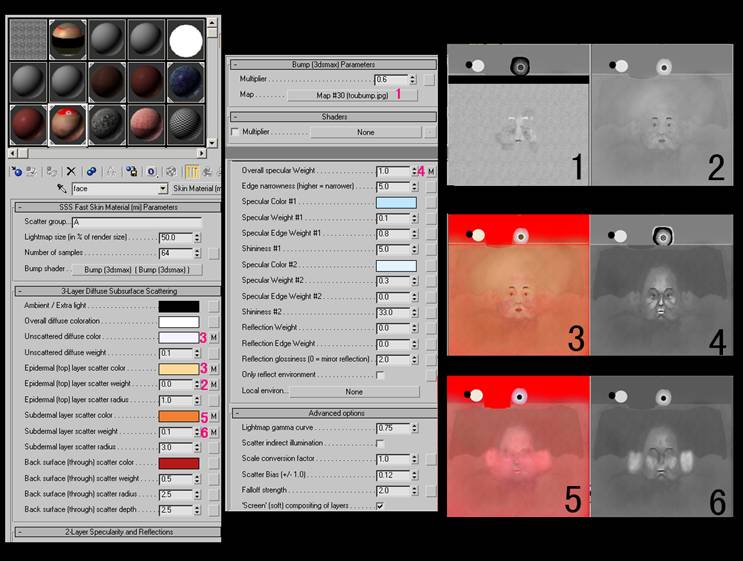Check Only reflect environment box
Viewport: 743px width, 561px height.
(x=379, y=375)
